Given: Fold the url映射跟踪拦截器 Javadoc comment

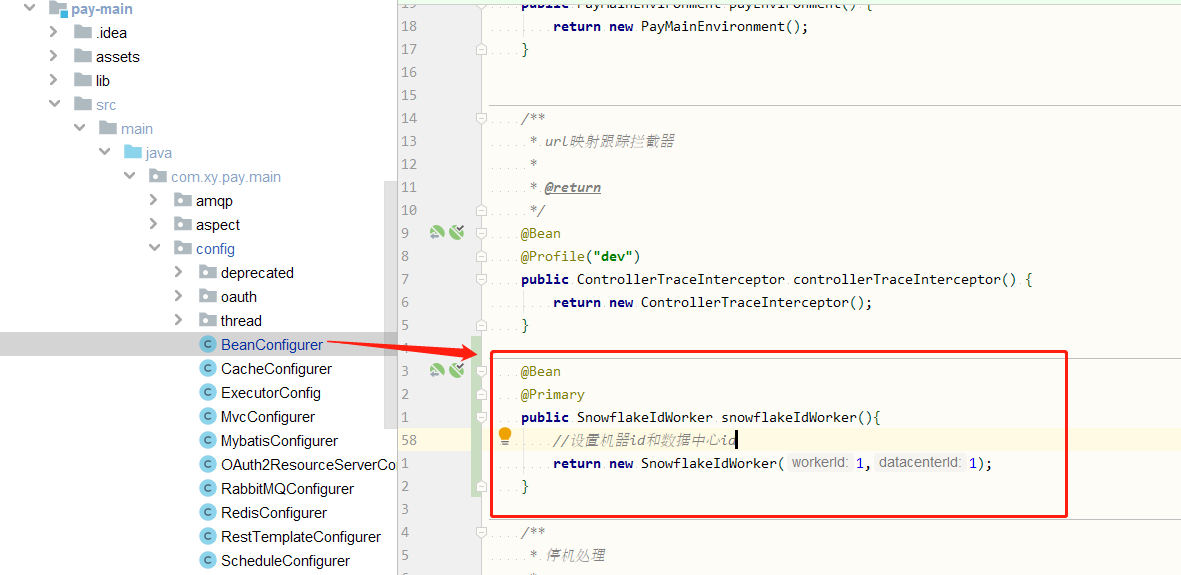Looking at the screenshot, I should point(481,118).
